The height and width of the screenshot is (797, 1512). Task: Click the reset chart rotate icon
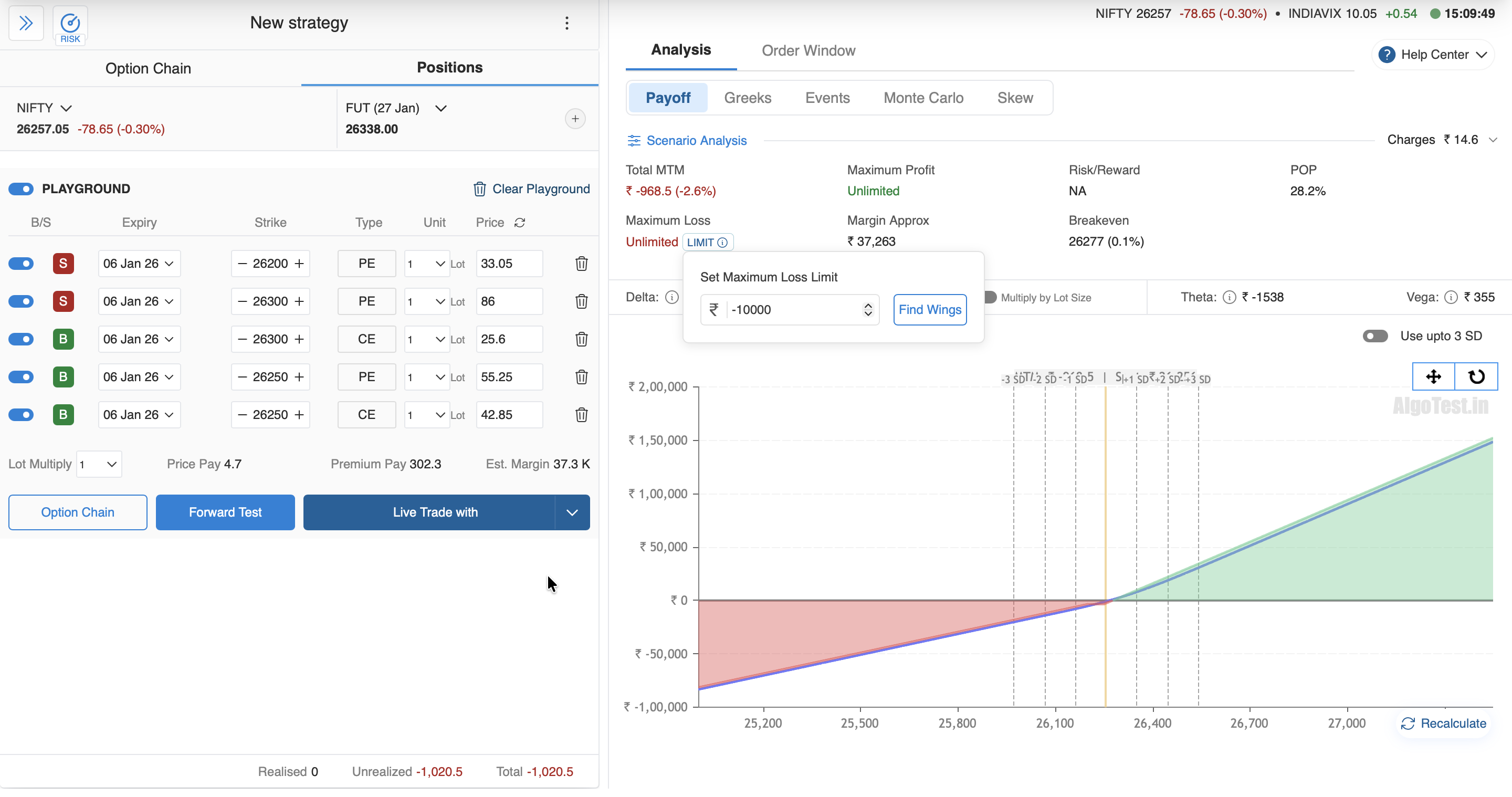click(x=1476, y=377)
